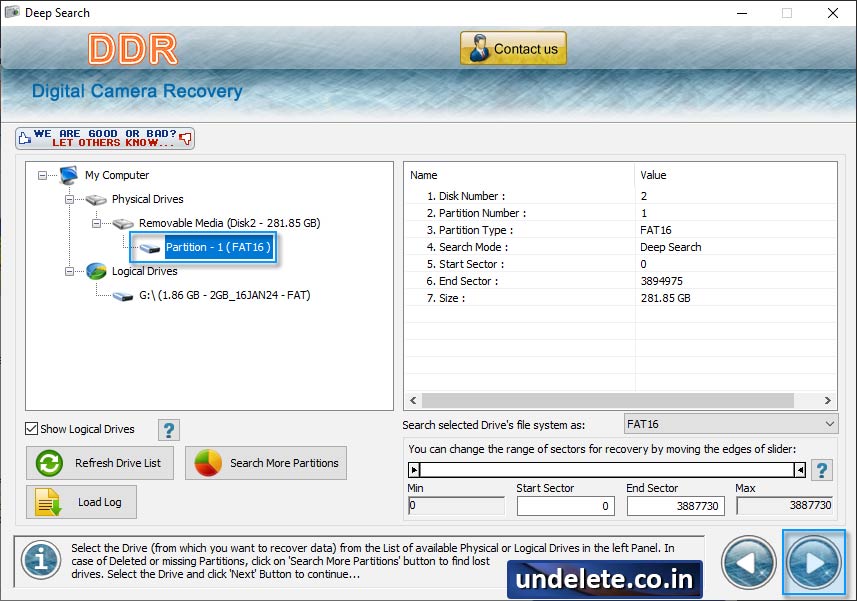Image resolution: width=857 pixels, height=601 pixels.
Task: Select Partition - 1 (FAT16) entry
Action: (x=218, y=247)
